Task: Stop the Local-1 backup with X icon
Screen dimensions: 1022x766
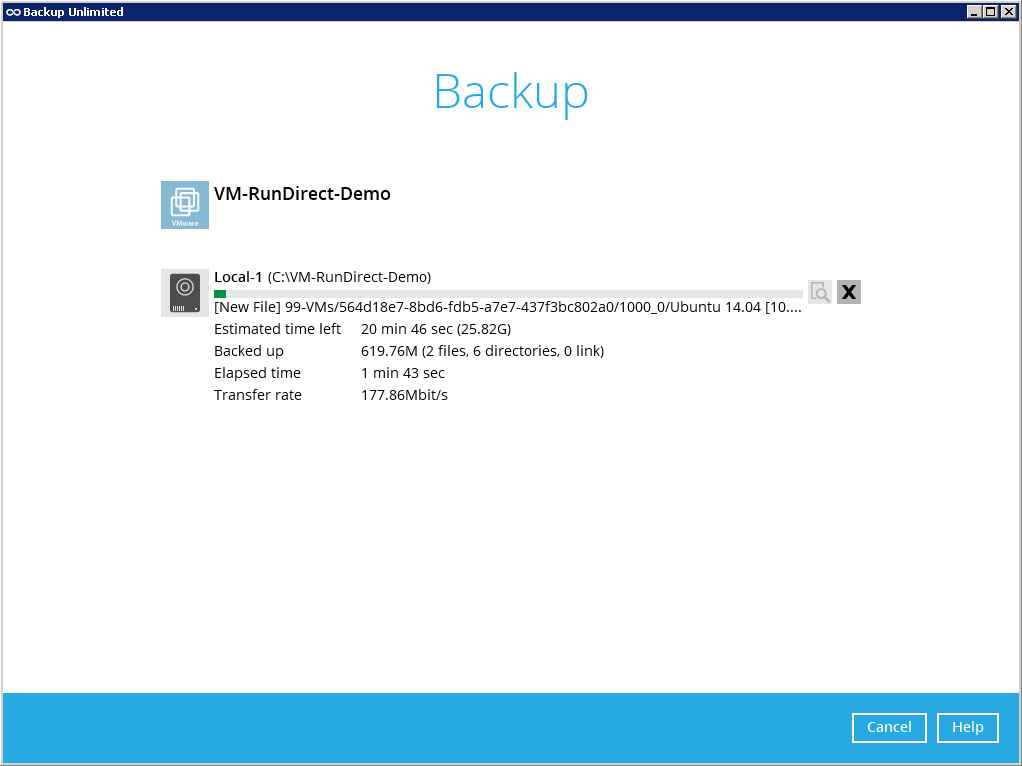Action: tap(849, 292)
